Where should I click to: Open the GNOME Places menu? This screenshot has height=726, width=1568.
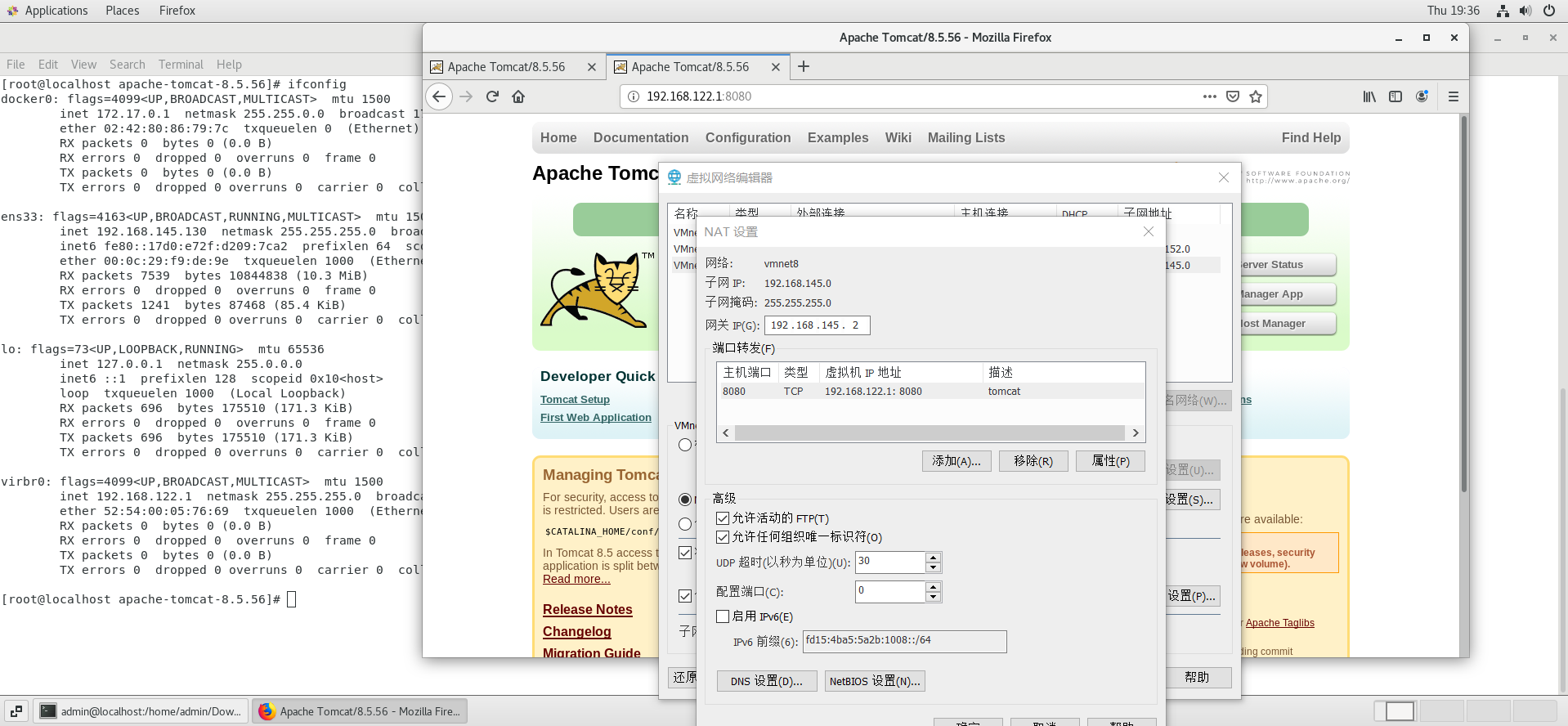pyautogui.click(x=123, y=11)
